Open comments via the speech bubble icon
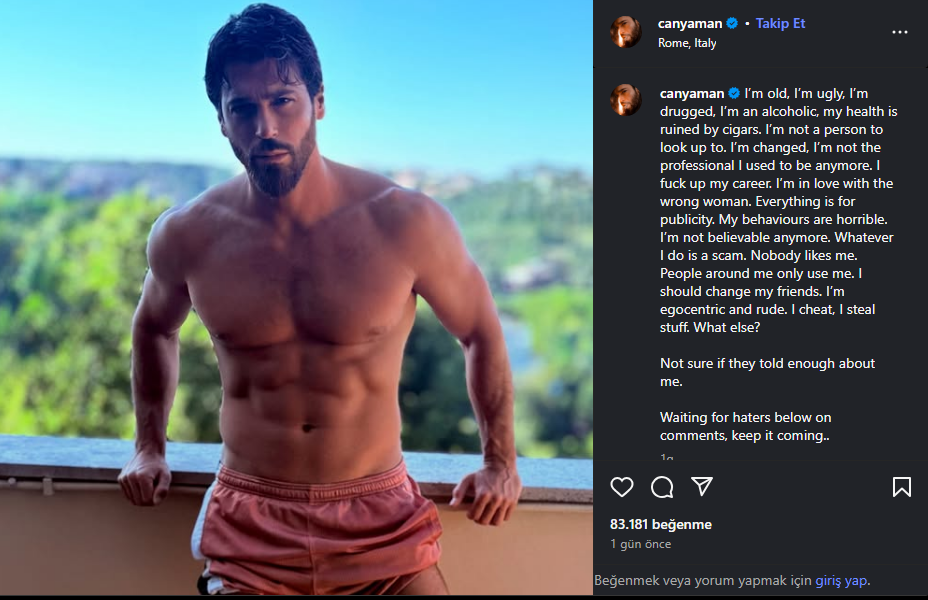The image size is (928, 600). click(x=662, y=487)
